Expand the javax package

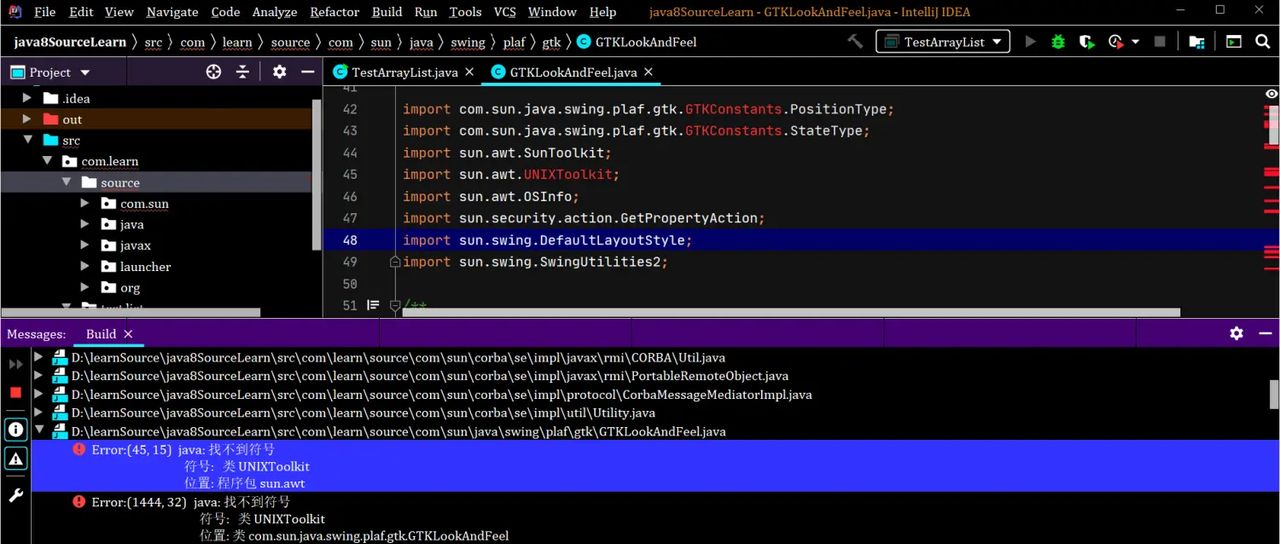pos(87,245)
